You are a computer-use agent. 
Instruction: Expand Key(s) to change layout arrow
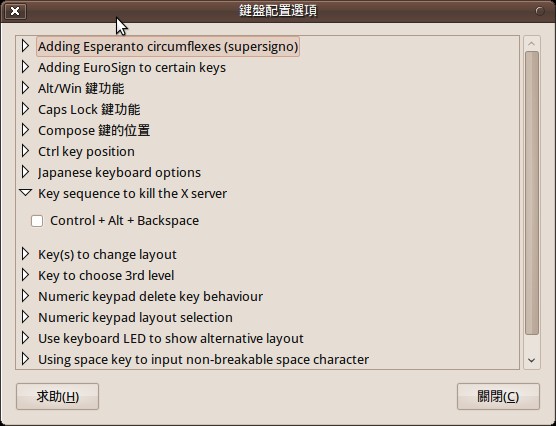point(25,254)
